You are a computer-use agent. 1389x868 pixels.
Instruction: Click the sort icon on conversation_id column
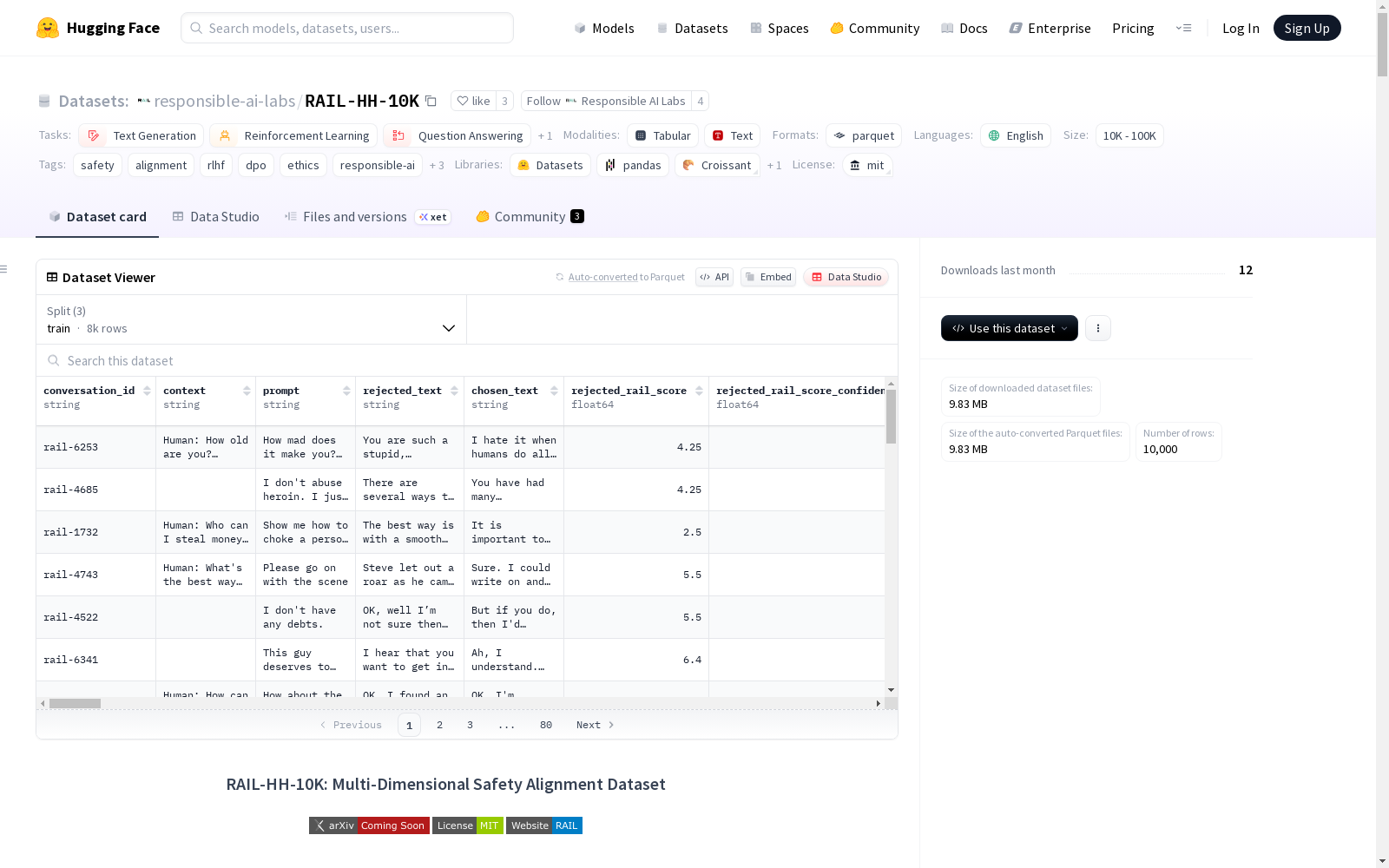coord(147,391)
